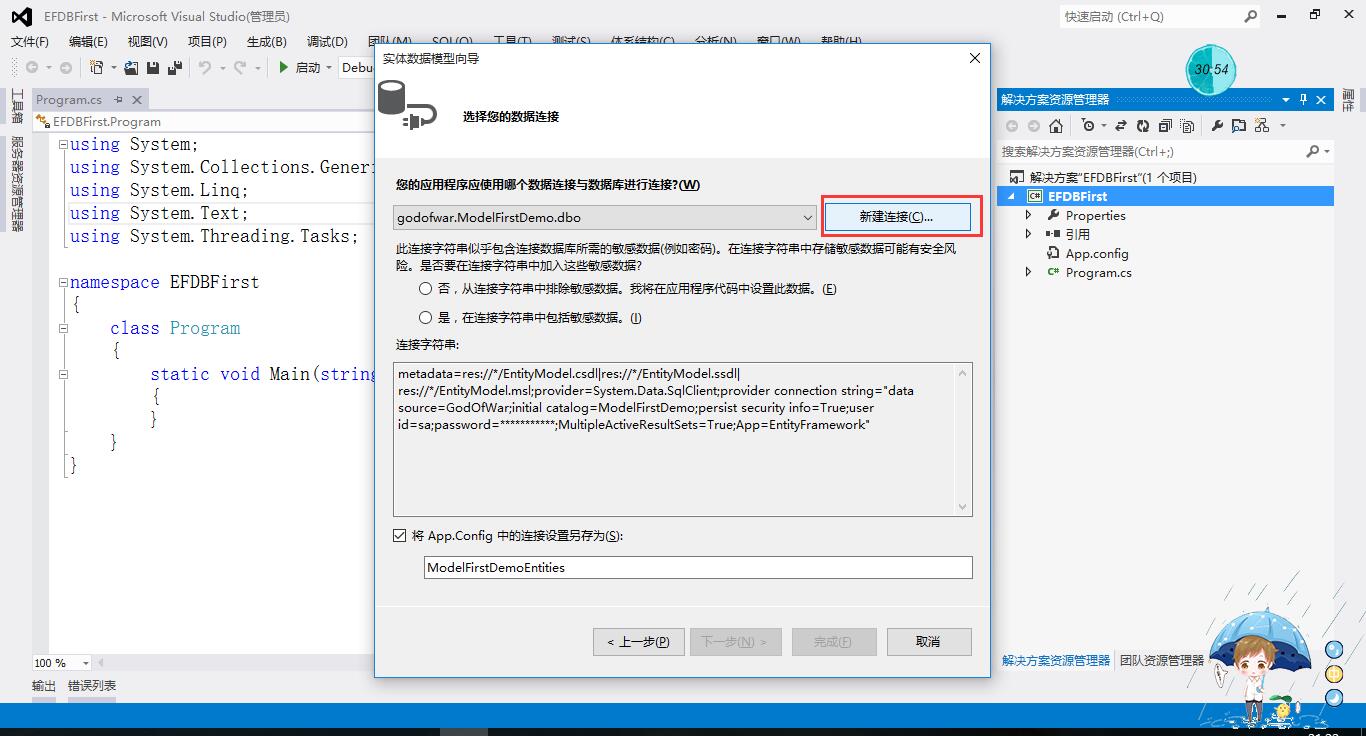Click the navigate backward toolbar icon

[32, 67]
